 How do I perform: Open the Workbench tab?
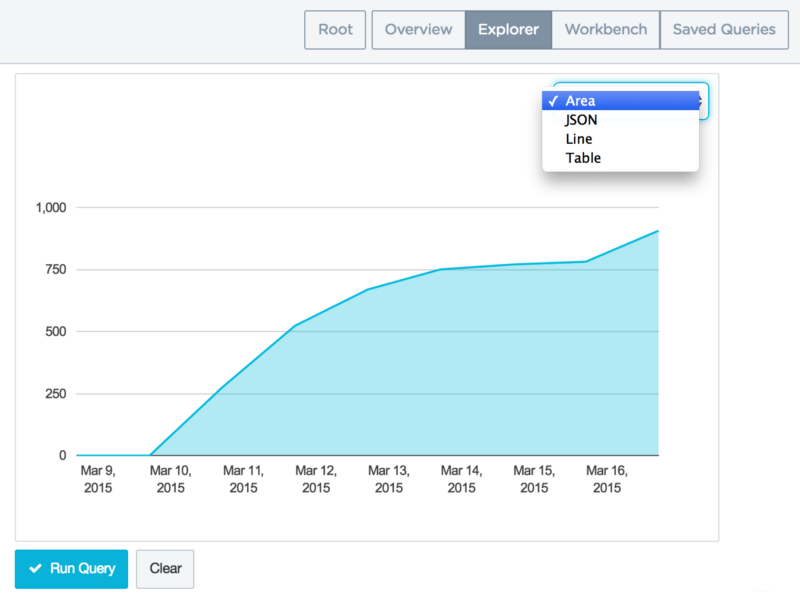606,30
